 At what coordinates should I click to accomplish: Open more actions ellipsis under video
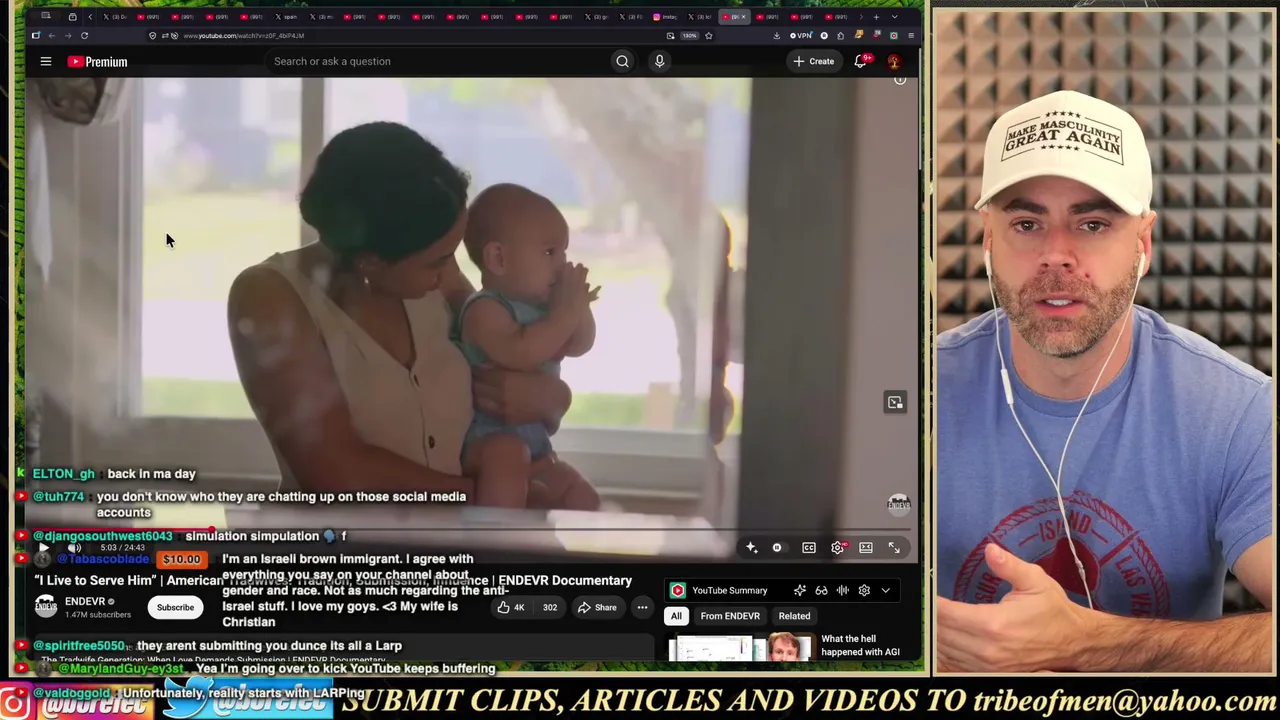click(x=642, y=607)
